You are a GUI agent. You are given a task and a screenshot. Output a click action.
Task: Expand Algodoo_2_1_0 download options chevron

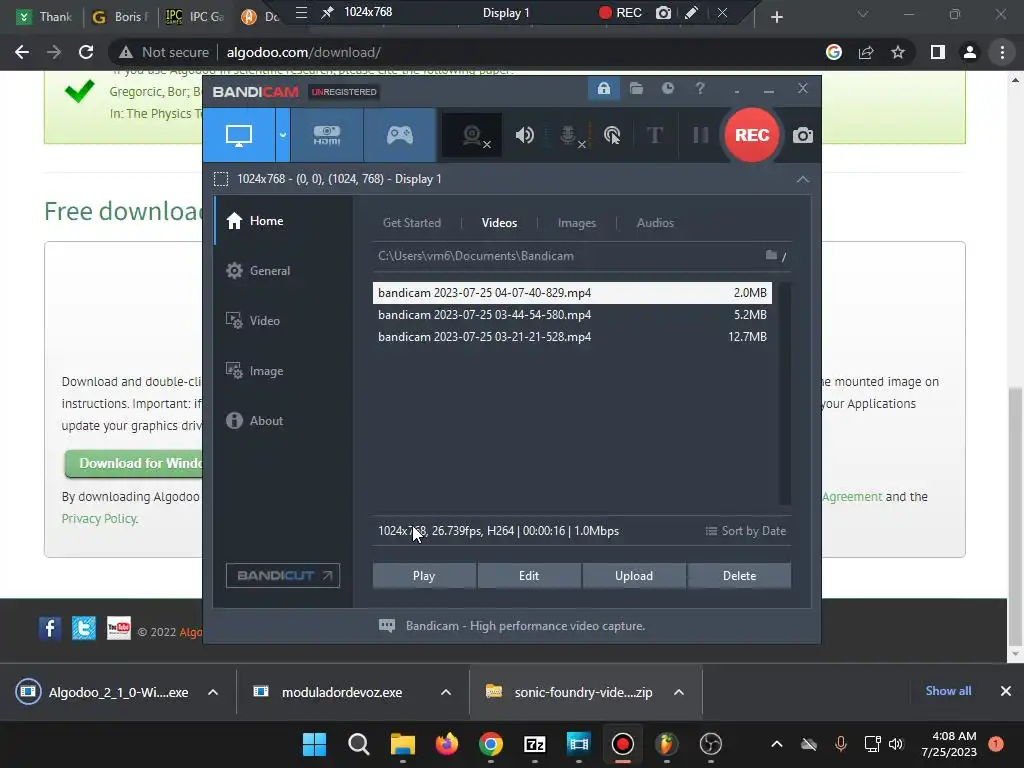213,692
